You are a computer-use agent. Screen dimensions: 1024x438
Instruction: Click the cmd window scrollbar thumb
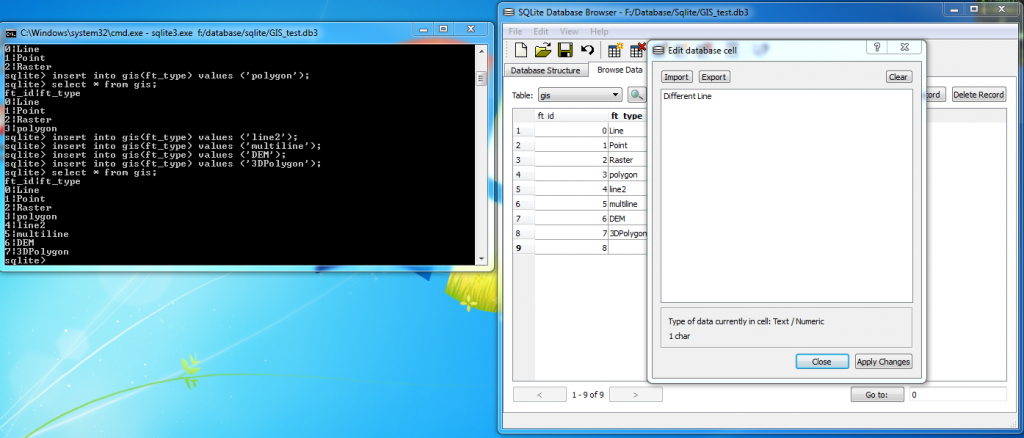pos(481,78)
